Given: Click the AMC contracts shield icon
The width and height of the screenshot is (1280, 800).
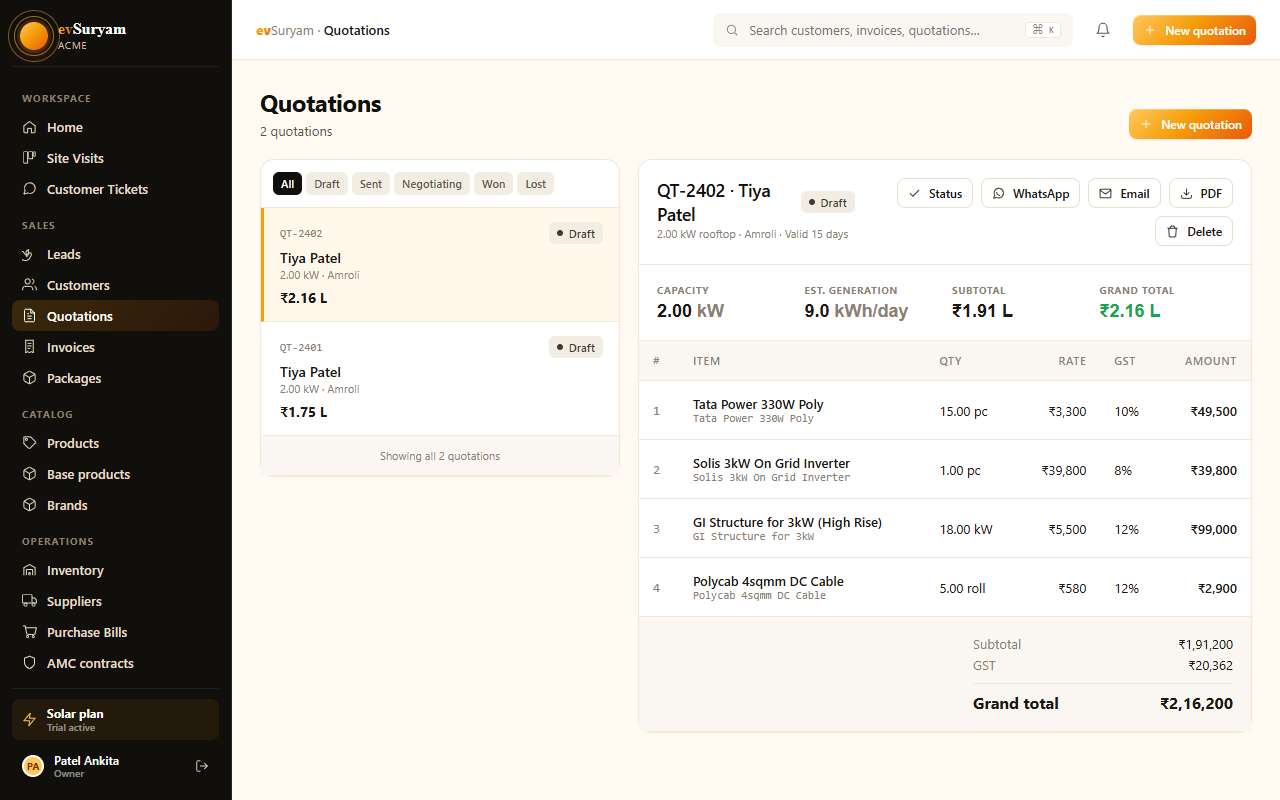Looking at the screenshot, I should pyautogui.click(x=29, y=663).
